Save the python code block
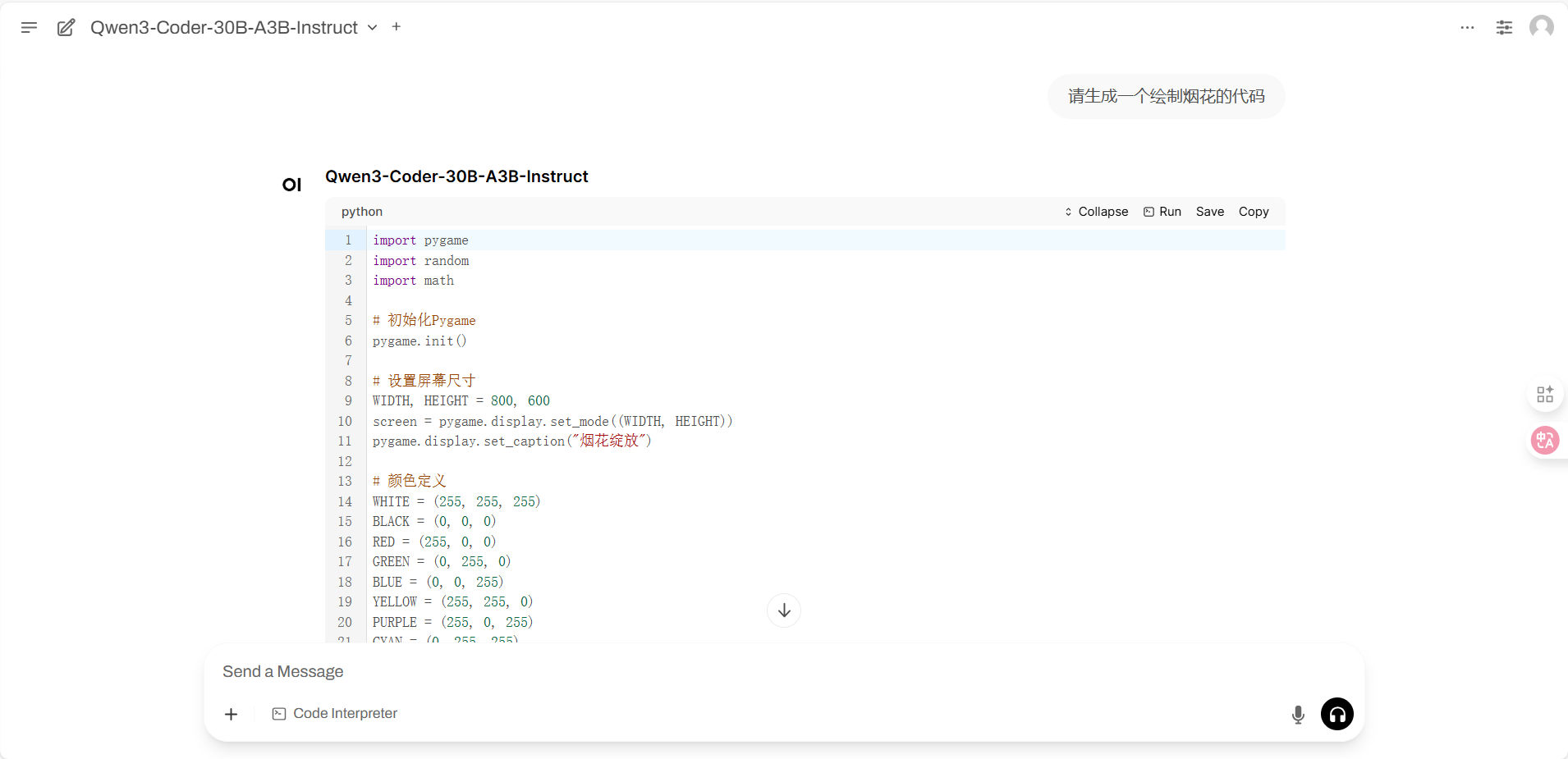 1210,212
